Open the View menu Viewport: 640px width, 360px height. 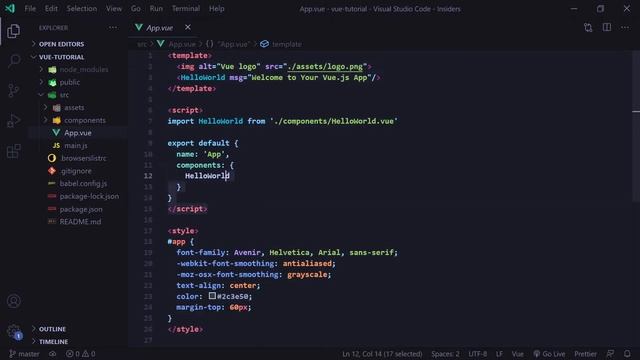pyautogui.click(x=113, y=8)
